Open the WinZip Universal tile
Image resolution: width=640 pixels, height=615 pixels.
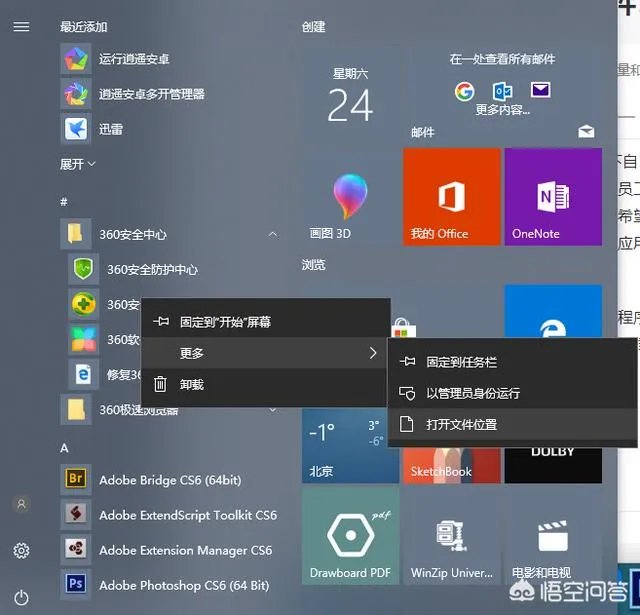click(x=451, y=536)
